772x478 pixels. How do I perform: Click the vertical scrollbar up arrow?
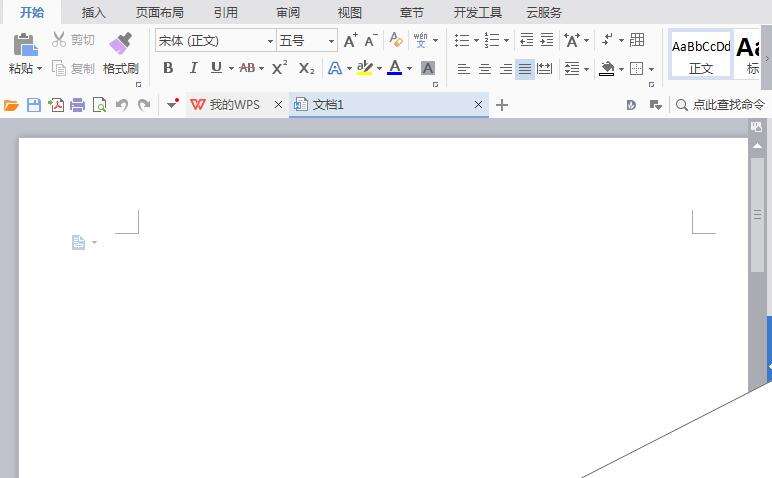pos(757,146)
